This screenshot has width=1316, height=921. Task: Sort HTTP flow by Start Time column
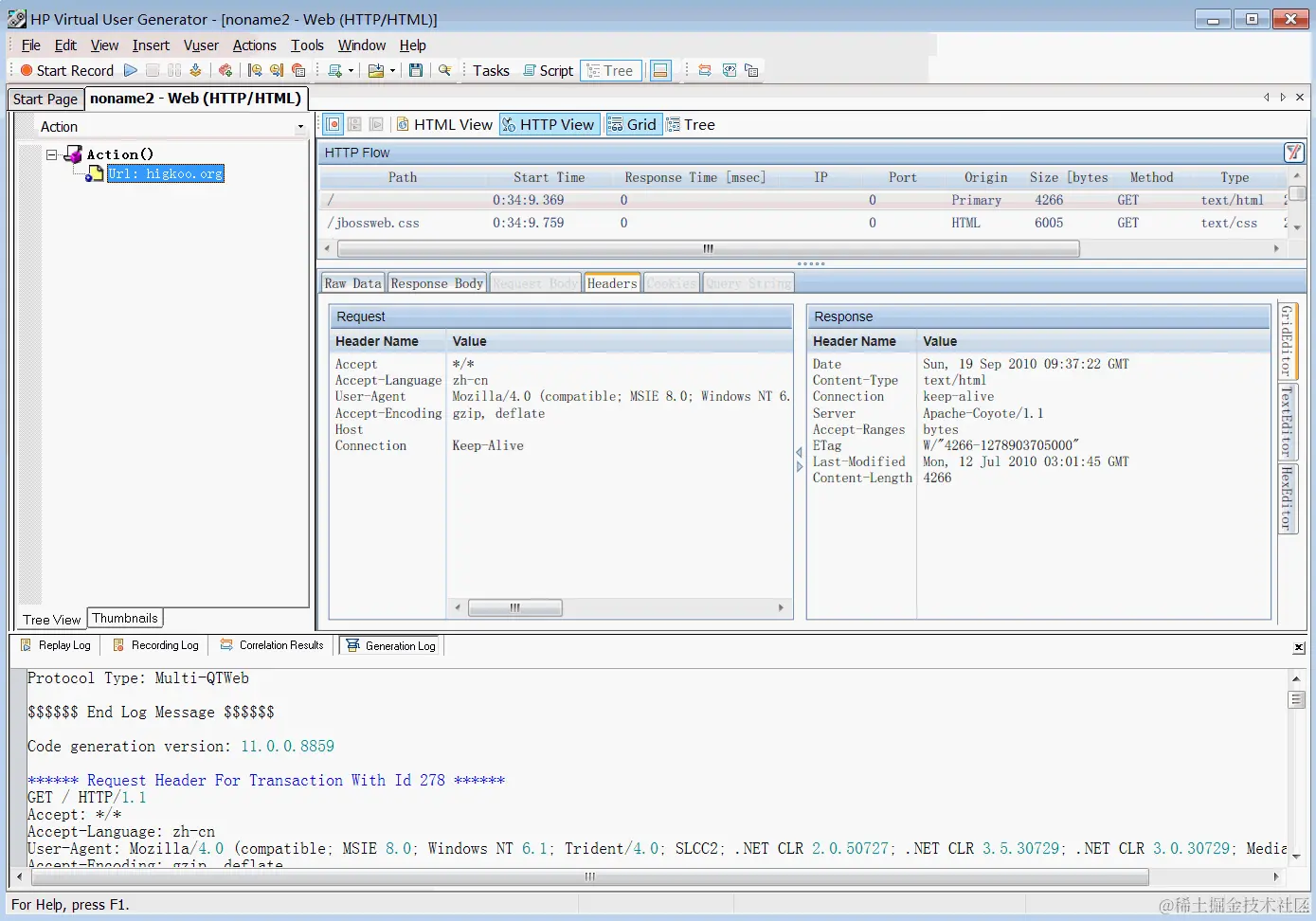point(549,177)
